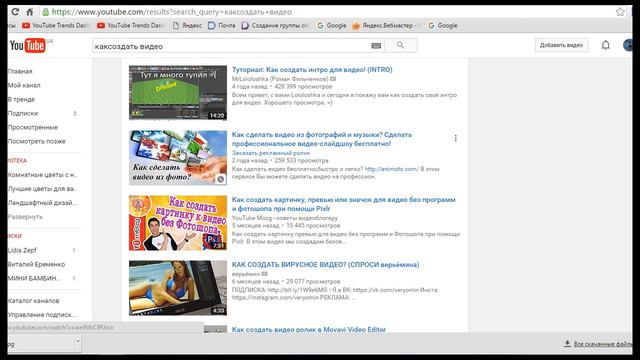Open playlist Комнатные цветы
Image resolution: width=640 pixels, height=360 pixels.
[42, 175]
